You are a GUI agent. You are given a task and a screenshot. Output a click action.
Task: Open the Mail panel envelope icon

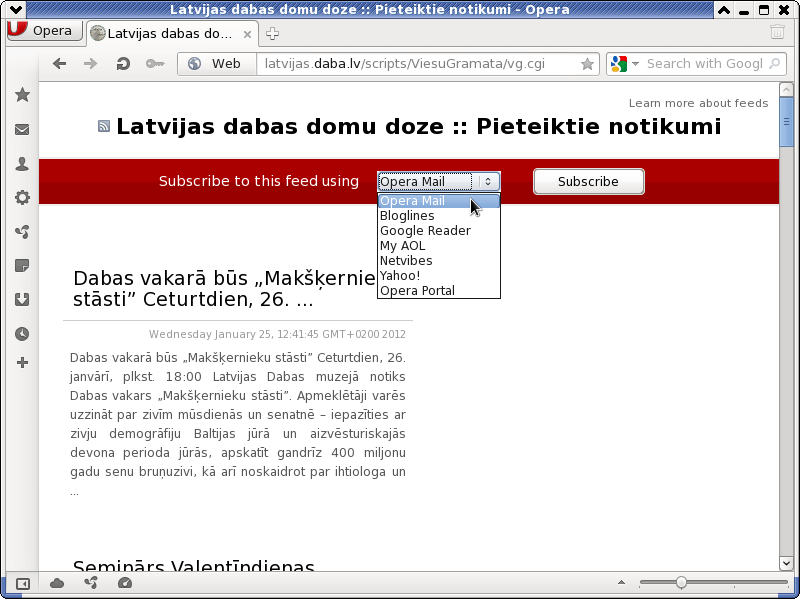pyautogui.click(x=22, y=130)
